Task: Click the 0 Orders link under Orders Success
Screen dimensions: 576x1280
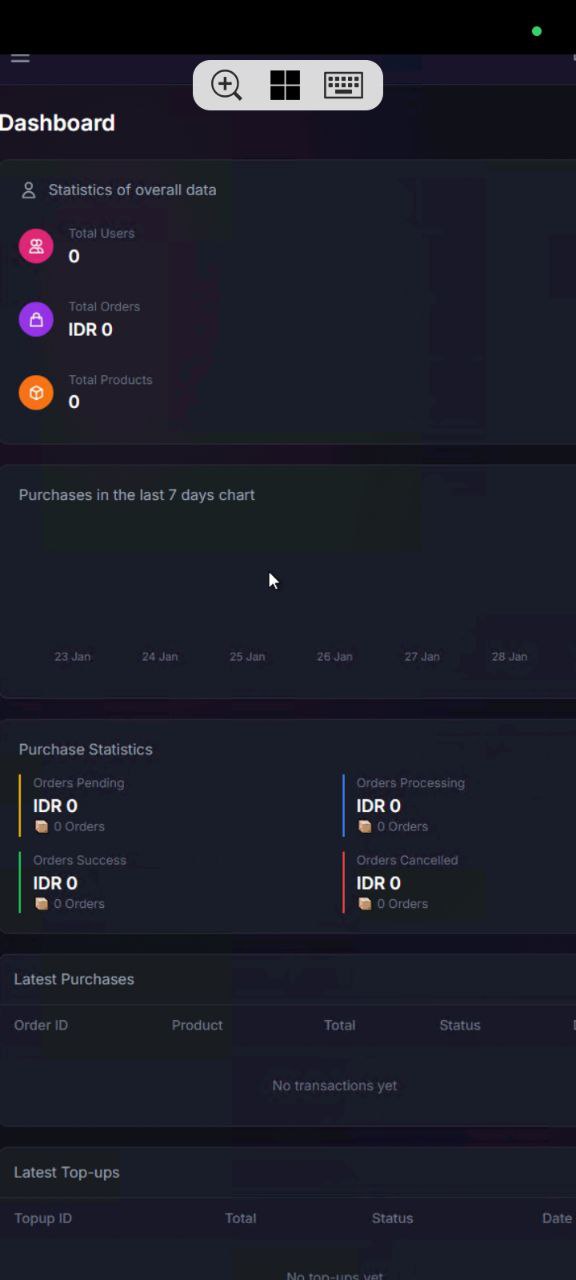Action: tap(79, 903)
